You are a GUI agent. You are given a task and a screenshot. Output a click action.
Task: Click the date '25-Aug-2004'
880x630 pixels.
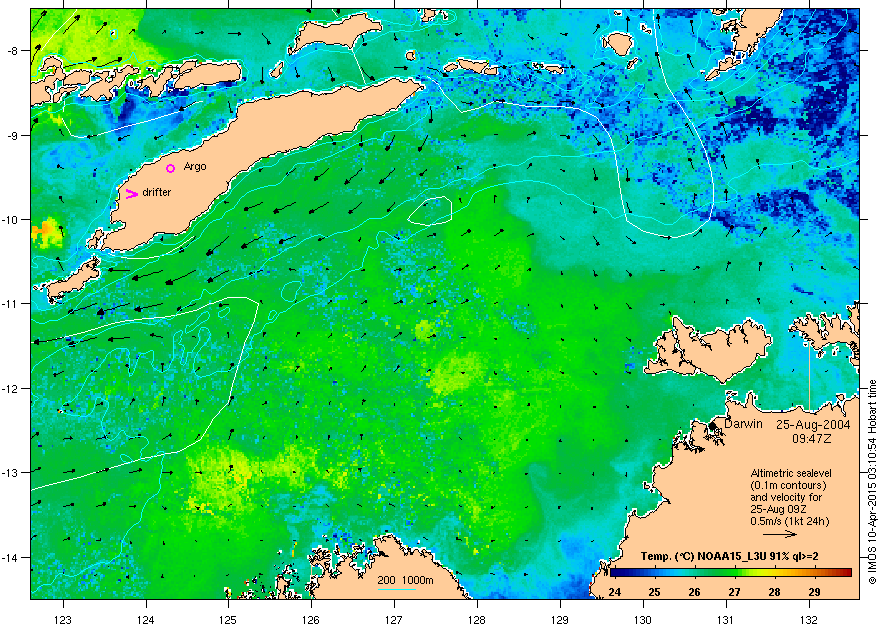813,425
